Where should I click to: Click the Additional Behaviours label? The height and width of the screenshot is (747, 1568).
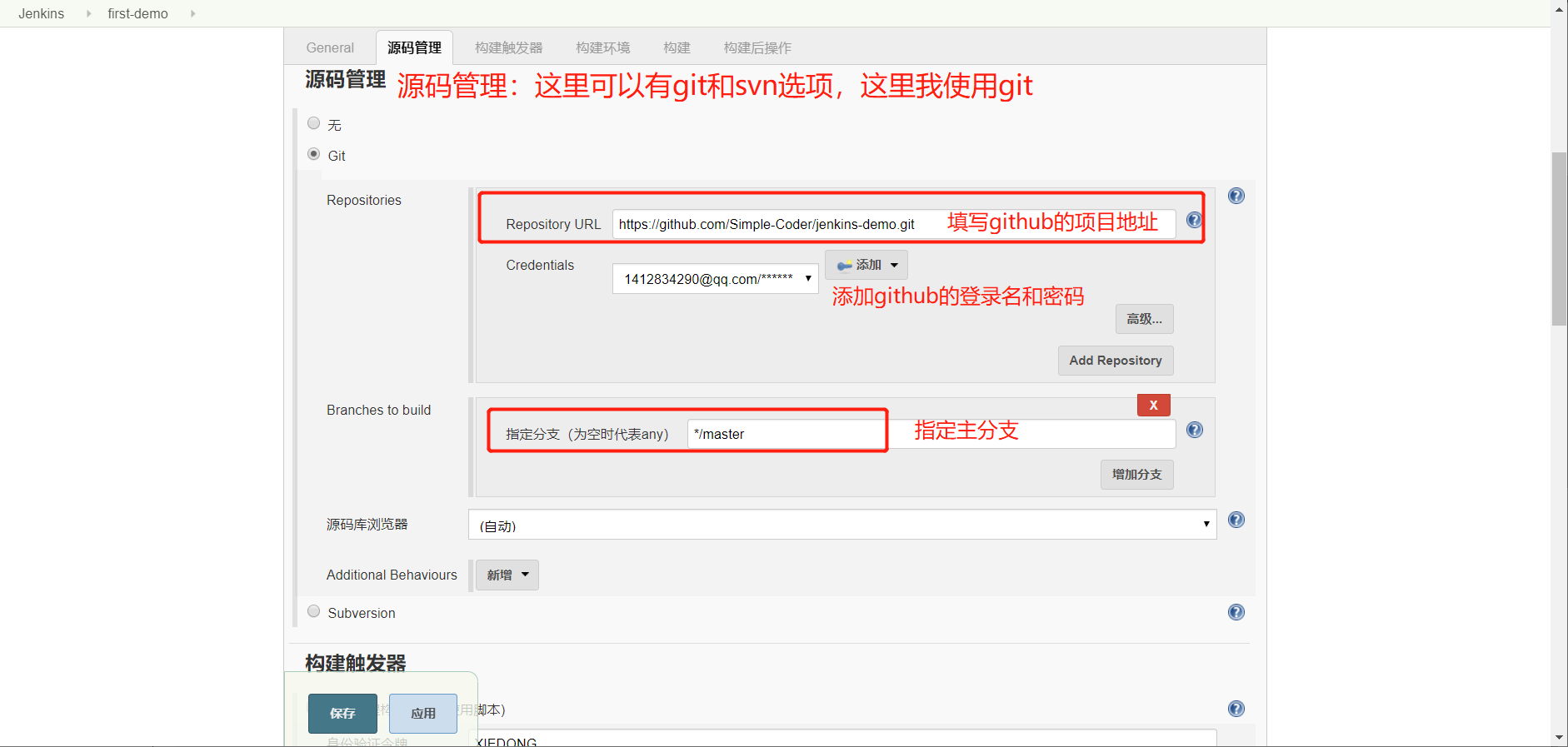pyautogui.click(x=392, y=575)
